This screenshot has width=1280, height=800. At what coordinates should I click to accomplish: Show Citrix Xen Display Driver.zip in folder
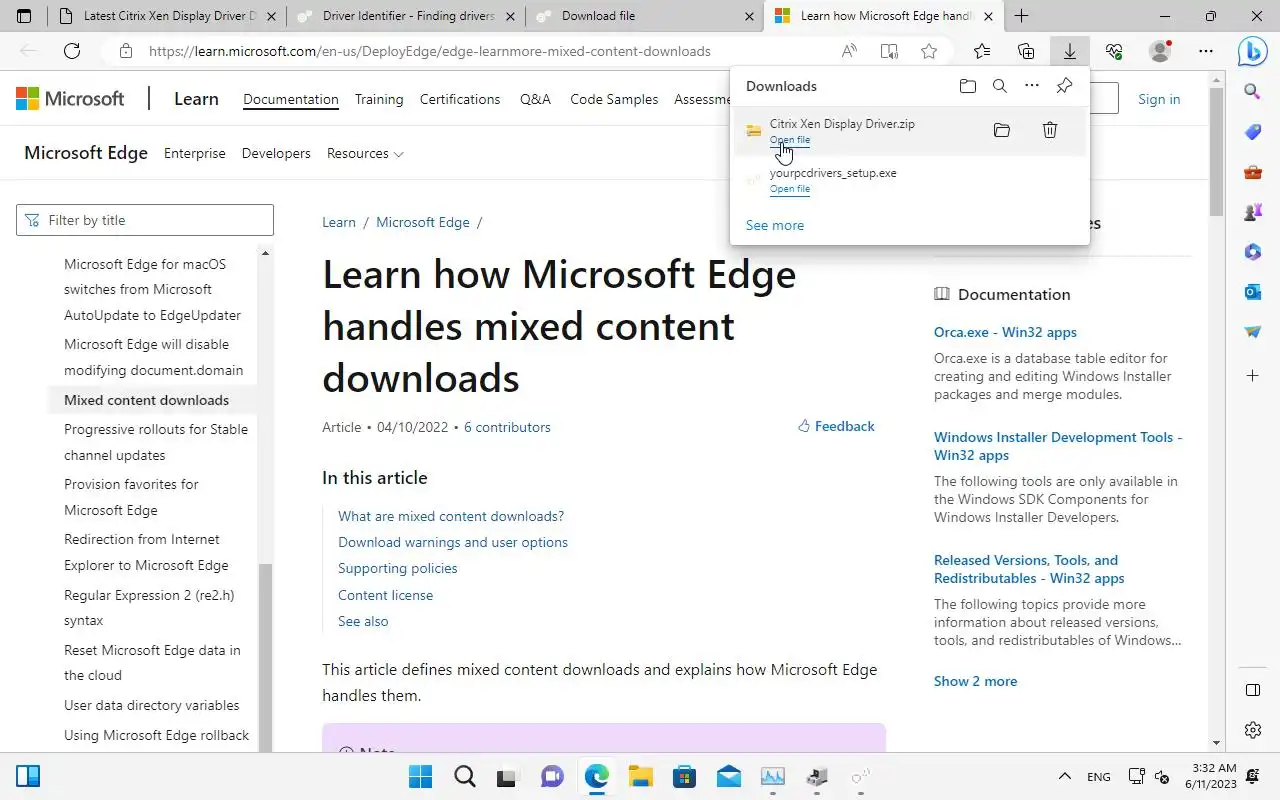1001,130
